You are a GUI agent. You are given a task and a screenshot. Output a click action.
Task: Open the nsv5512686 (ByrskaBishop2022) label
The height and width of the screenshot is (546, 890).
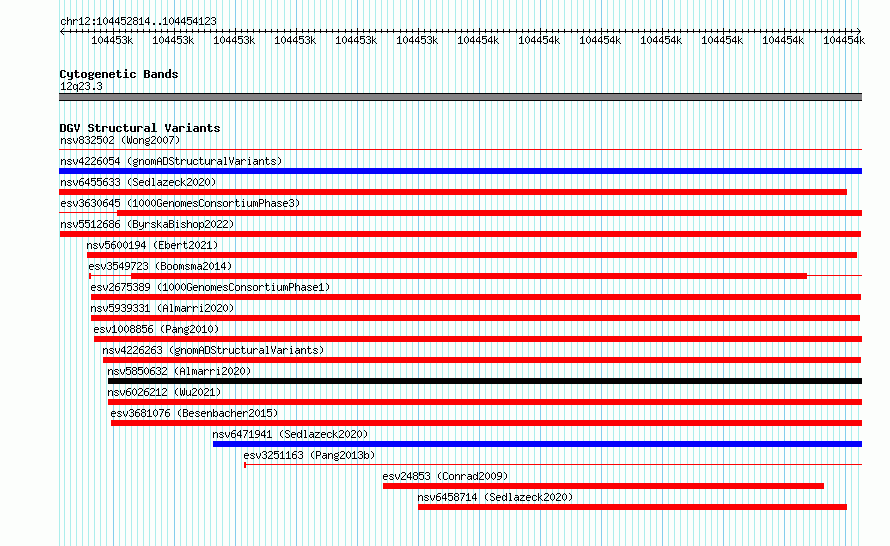point(147,224)
